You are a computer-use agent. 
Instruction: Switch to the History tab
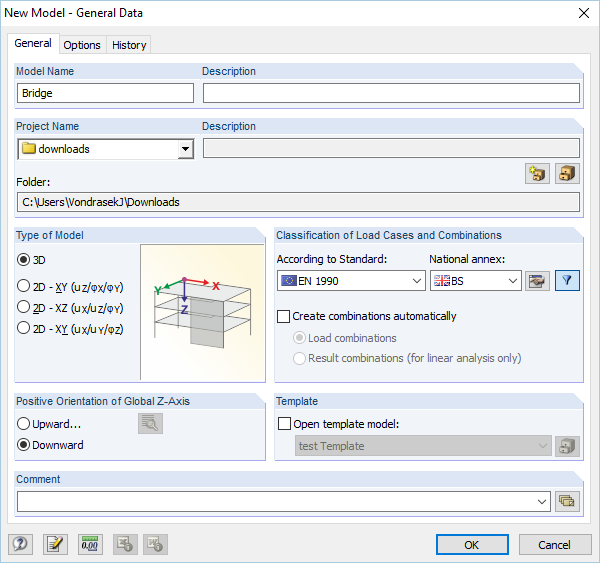(x=129, y=45)
